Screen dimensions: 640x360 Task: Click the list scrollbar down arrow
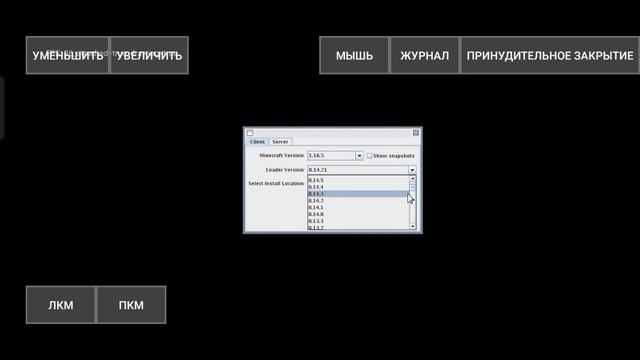(413, 226)
